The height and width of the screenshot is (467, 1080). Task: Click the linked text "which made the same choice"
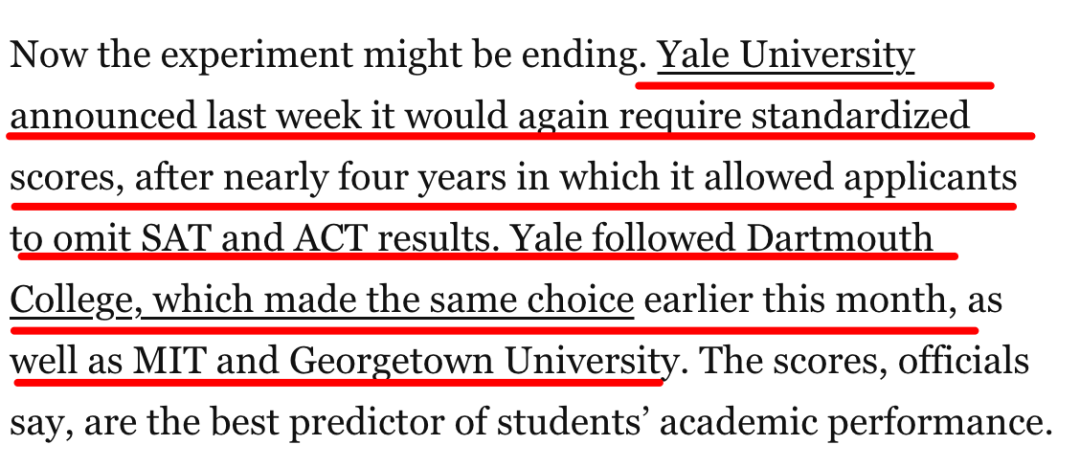pyautogui.click(x=391, y=300)
